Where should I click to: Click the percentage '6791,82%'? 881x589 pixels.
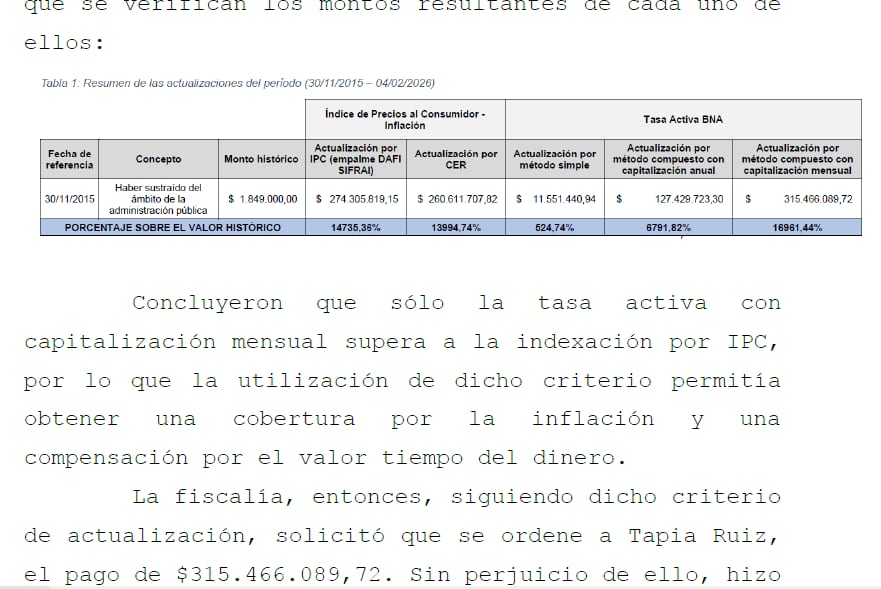coord(669,228)
